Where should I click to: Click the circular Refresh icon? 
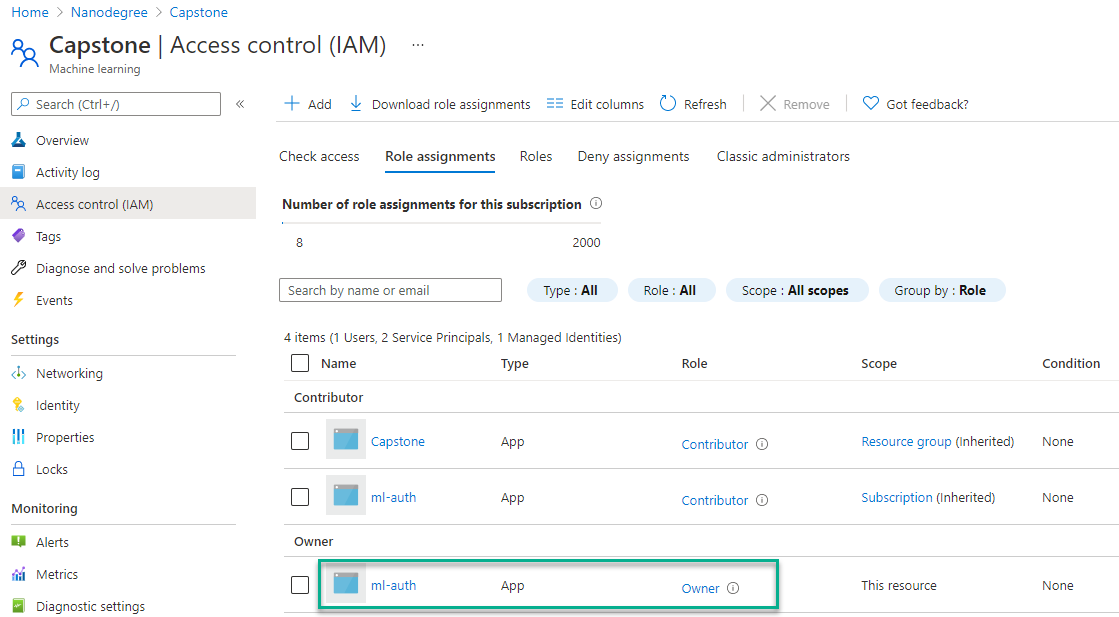click(x=668, y=103)
